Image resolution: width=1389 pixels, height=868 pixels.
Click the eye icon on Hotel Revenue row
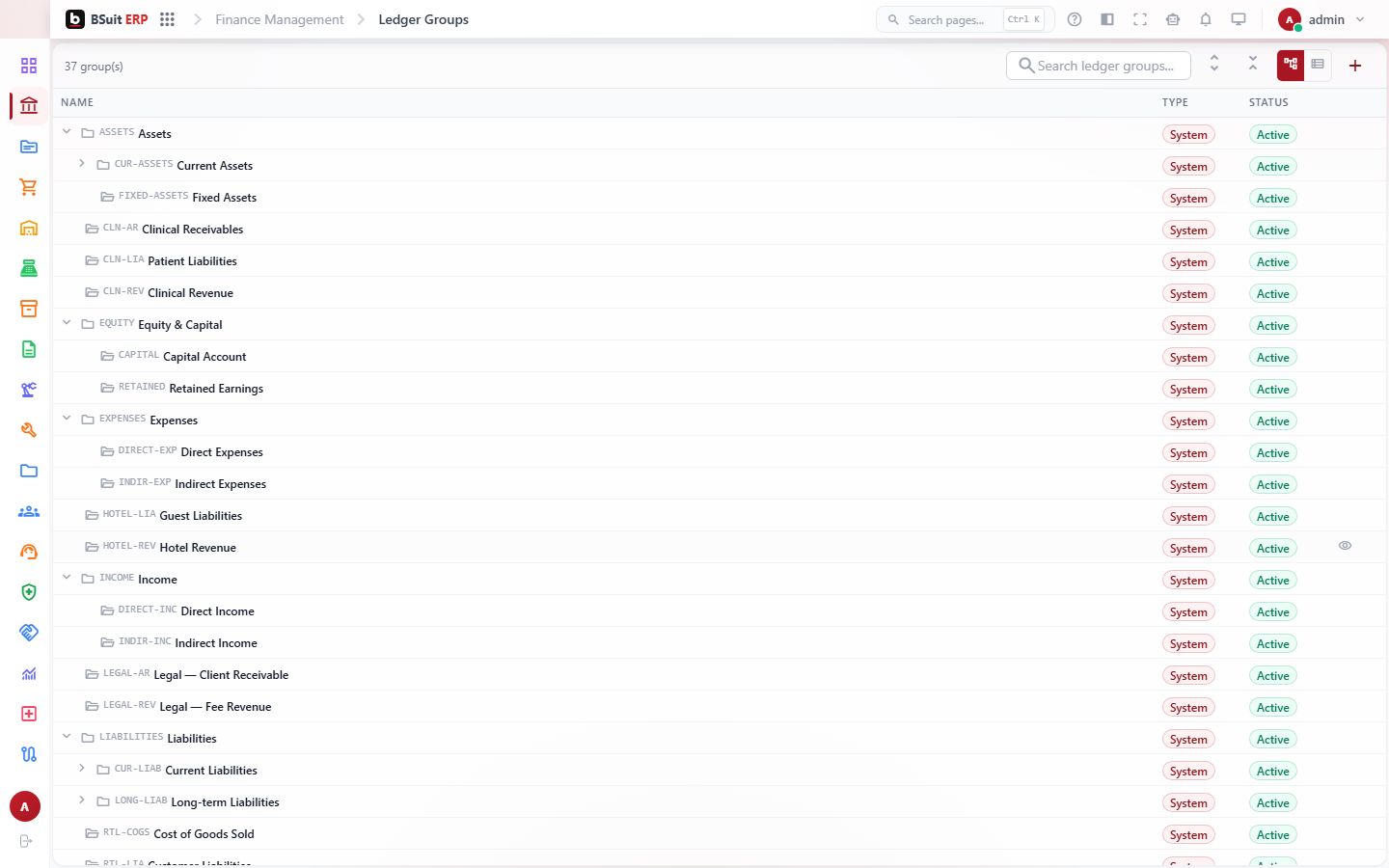(1345, 546)
